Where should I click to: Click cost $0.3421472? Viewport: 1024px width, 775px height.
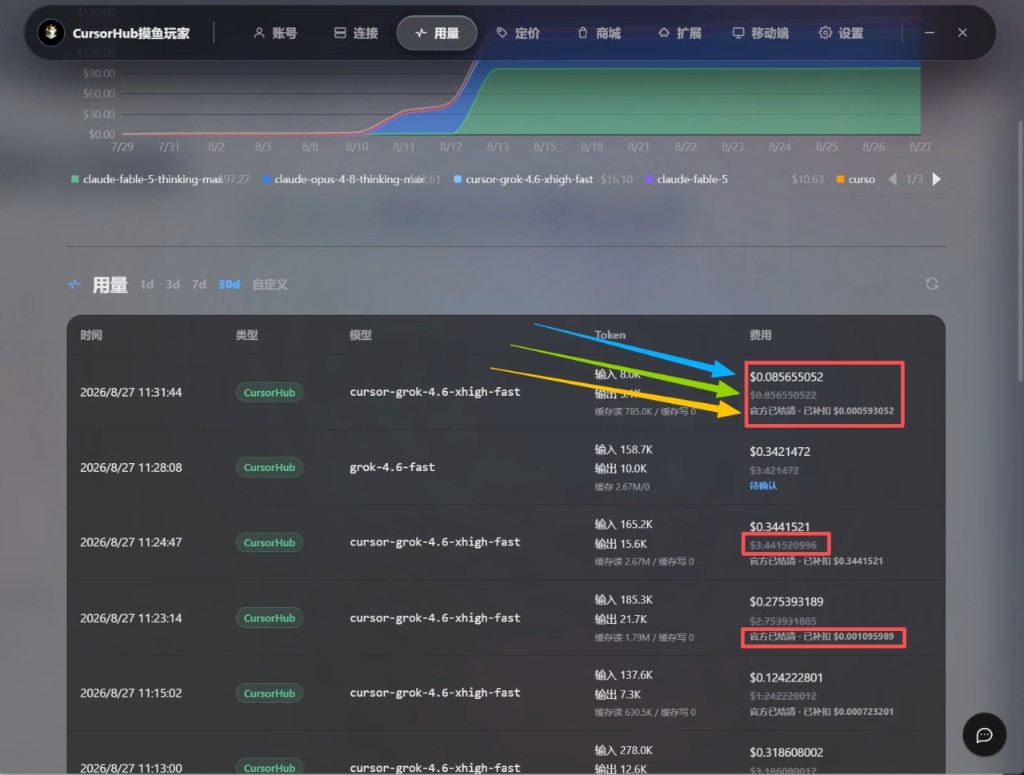pos(780,452)
